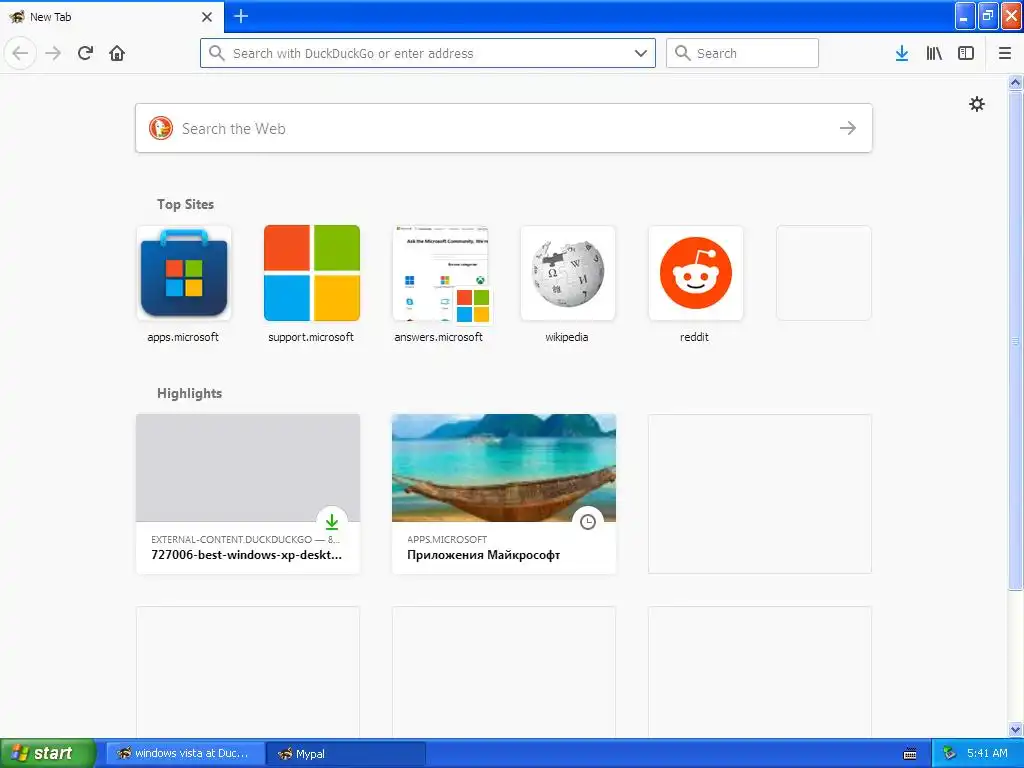1024x768 pixels.
Task: Click the vertical scrollbar thumb
Action: click(x=1015, y=340)
